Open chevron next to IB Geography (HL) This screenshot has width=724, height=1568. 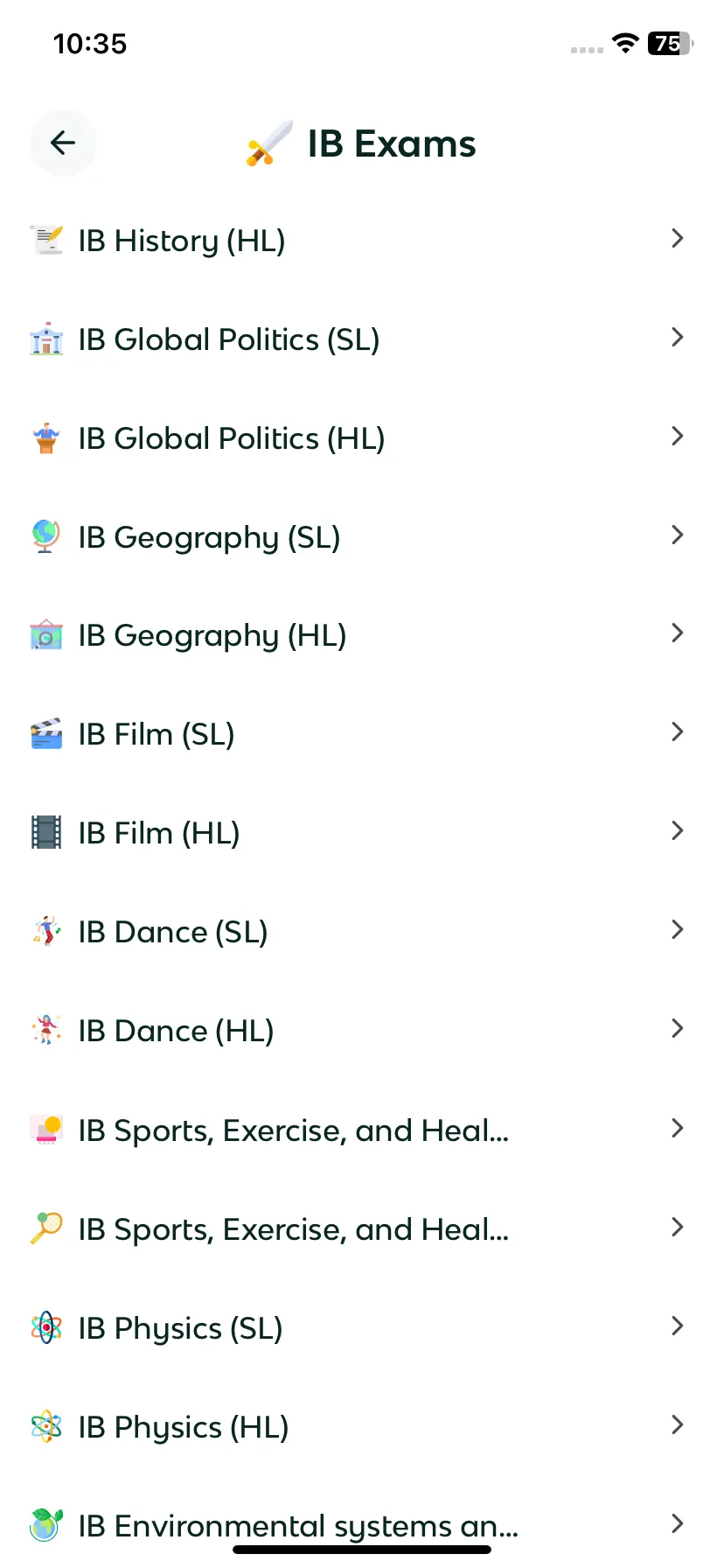click(x=677, y=633)
